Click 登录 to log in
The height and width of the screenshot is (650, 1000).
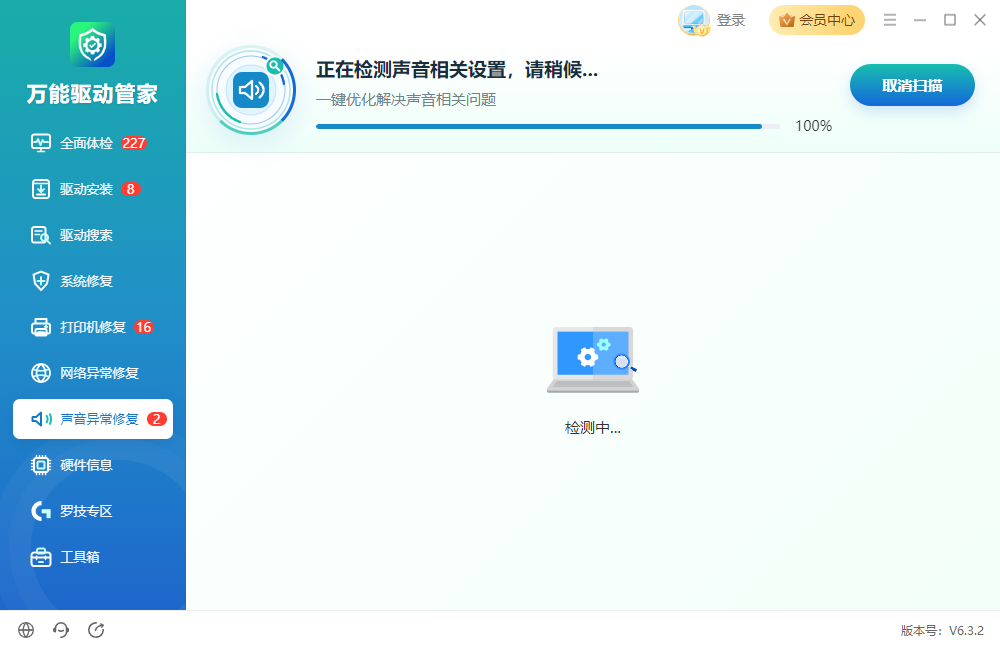click(731, 20)
